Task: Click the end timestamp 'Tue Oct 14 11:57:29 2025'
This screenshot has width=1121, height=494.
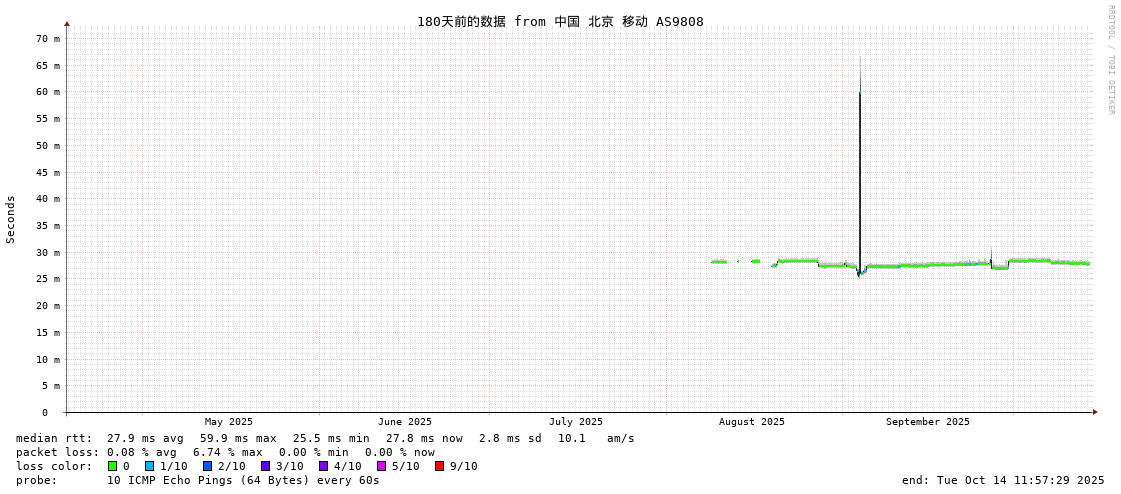Action: pyautogui.click(x=1022, y=480)
